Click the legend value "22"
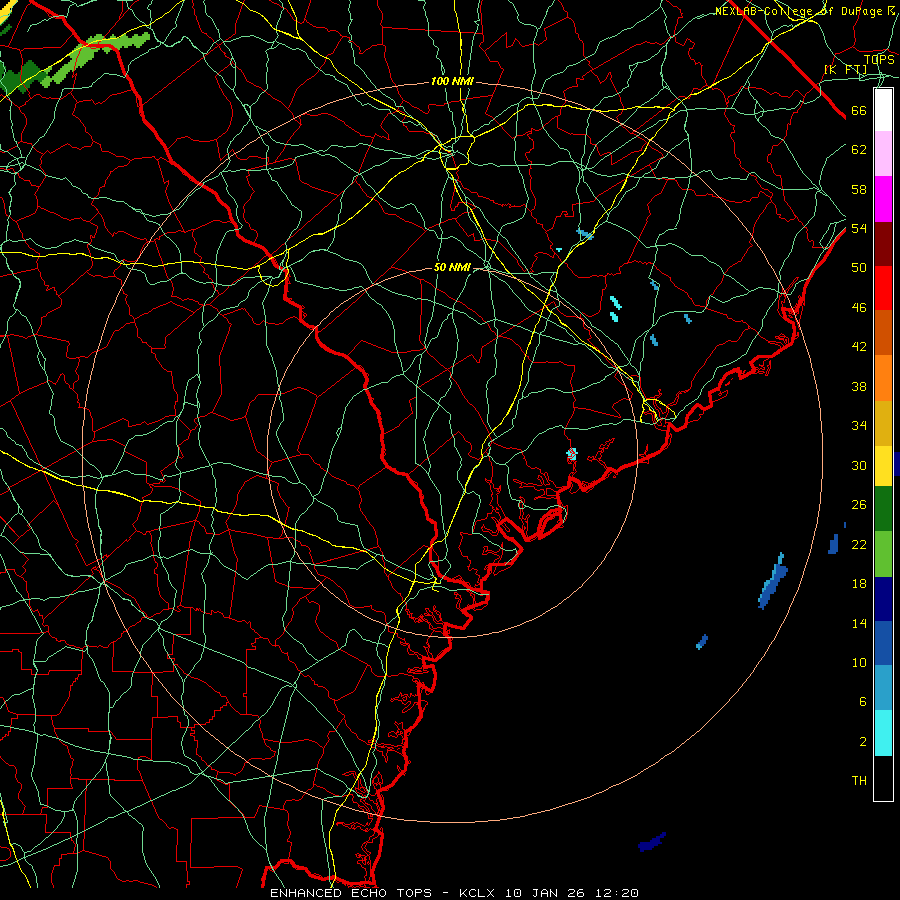Image resolution: width=900 pixels, height=900 pixels. [x=859, y=544]
